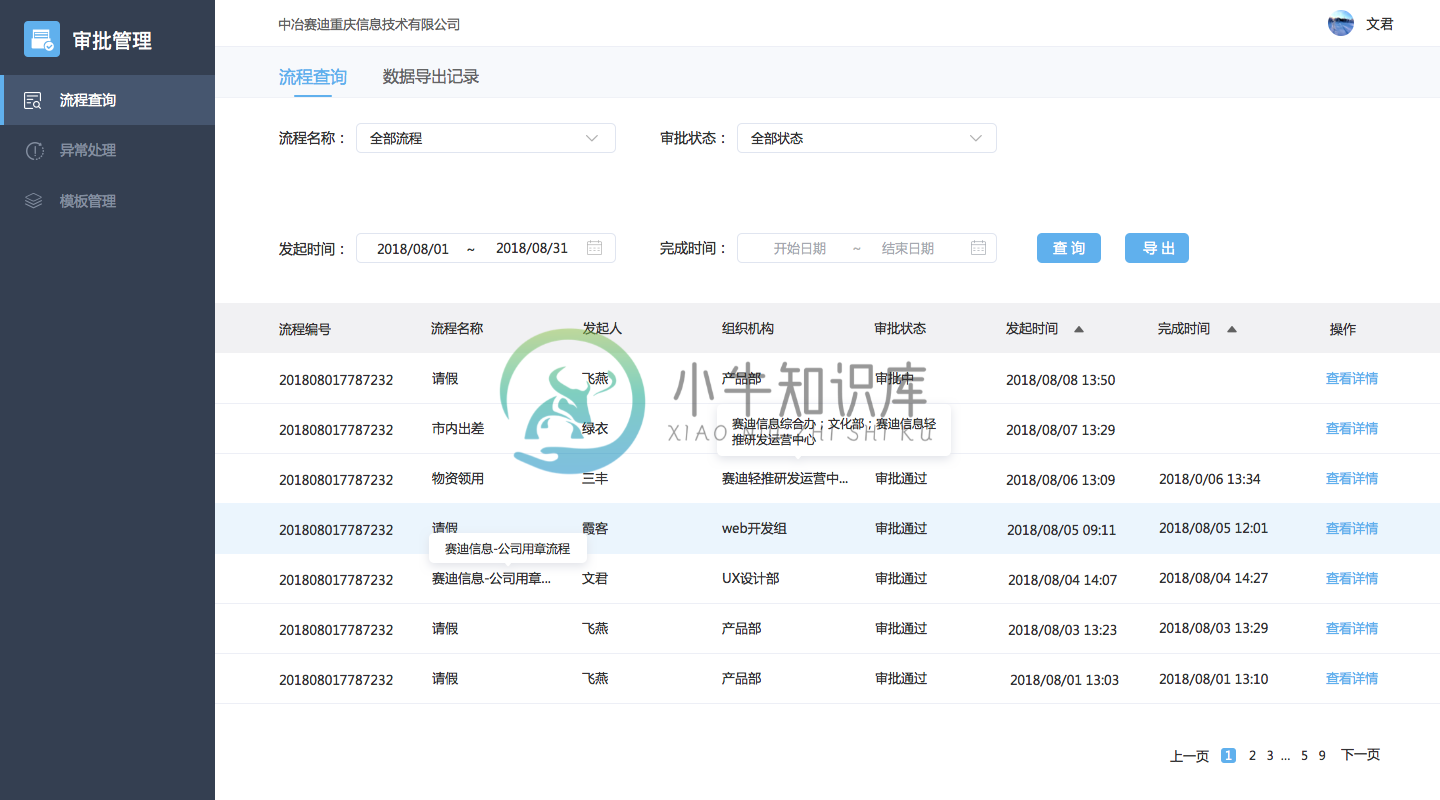1440x800 pixels.
Task: Open 查看详情 for the 市内出差 row
Action: click(1352, 429)
